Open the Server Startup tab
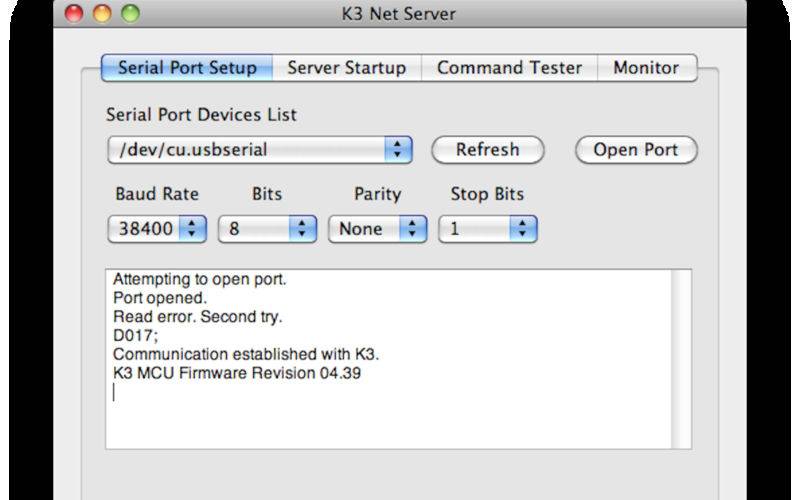Image resolution: width=800 pixels, height=500 pixels. point(347,68)
